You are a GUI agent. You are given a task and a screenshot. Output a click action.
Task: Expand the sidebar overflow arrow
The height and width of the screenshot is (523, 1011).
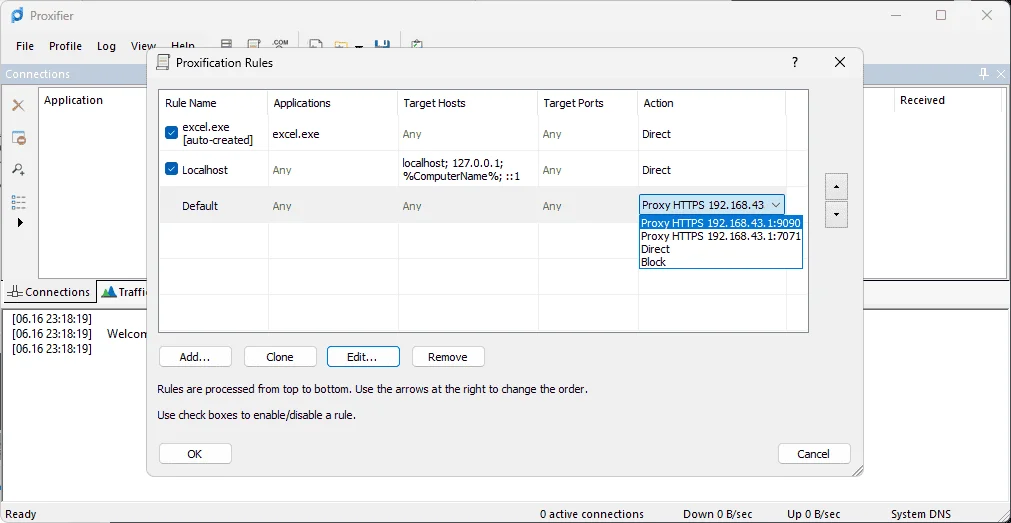point(20,222)
